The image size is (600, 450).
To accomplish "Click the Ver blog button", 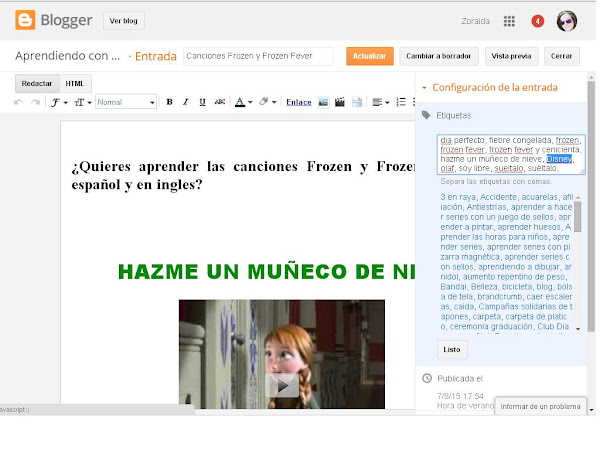I will (123, 21).
